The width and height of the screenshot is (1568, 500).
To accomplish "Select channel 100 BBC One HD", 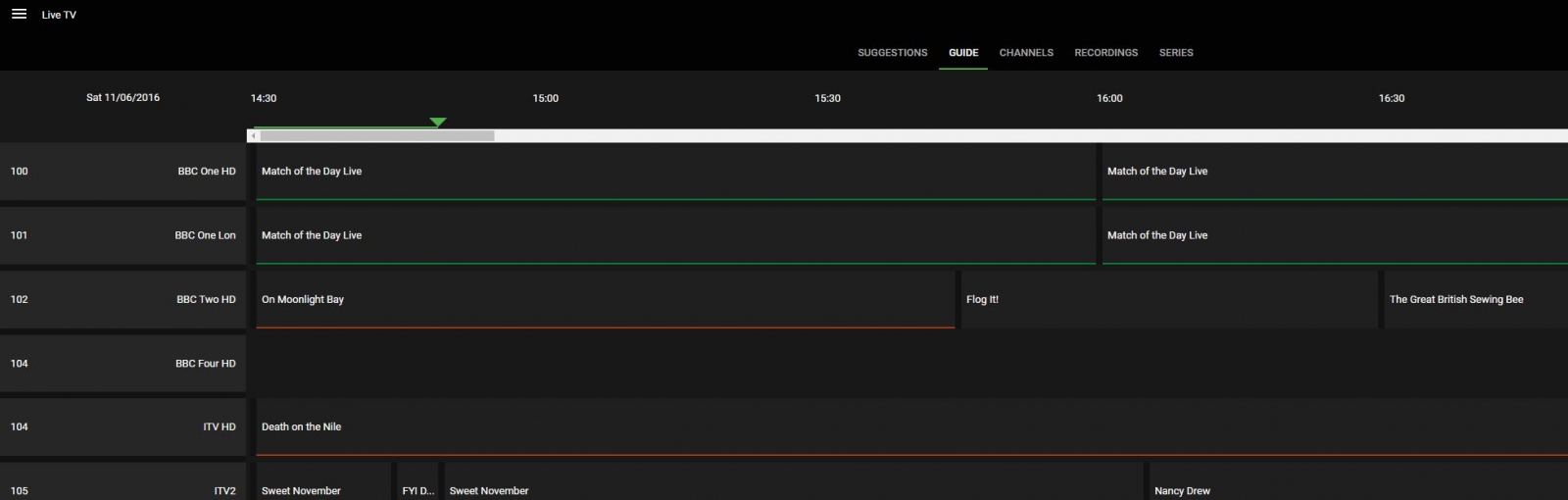I will [x=122, y=172].
